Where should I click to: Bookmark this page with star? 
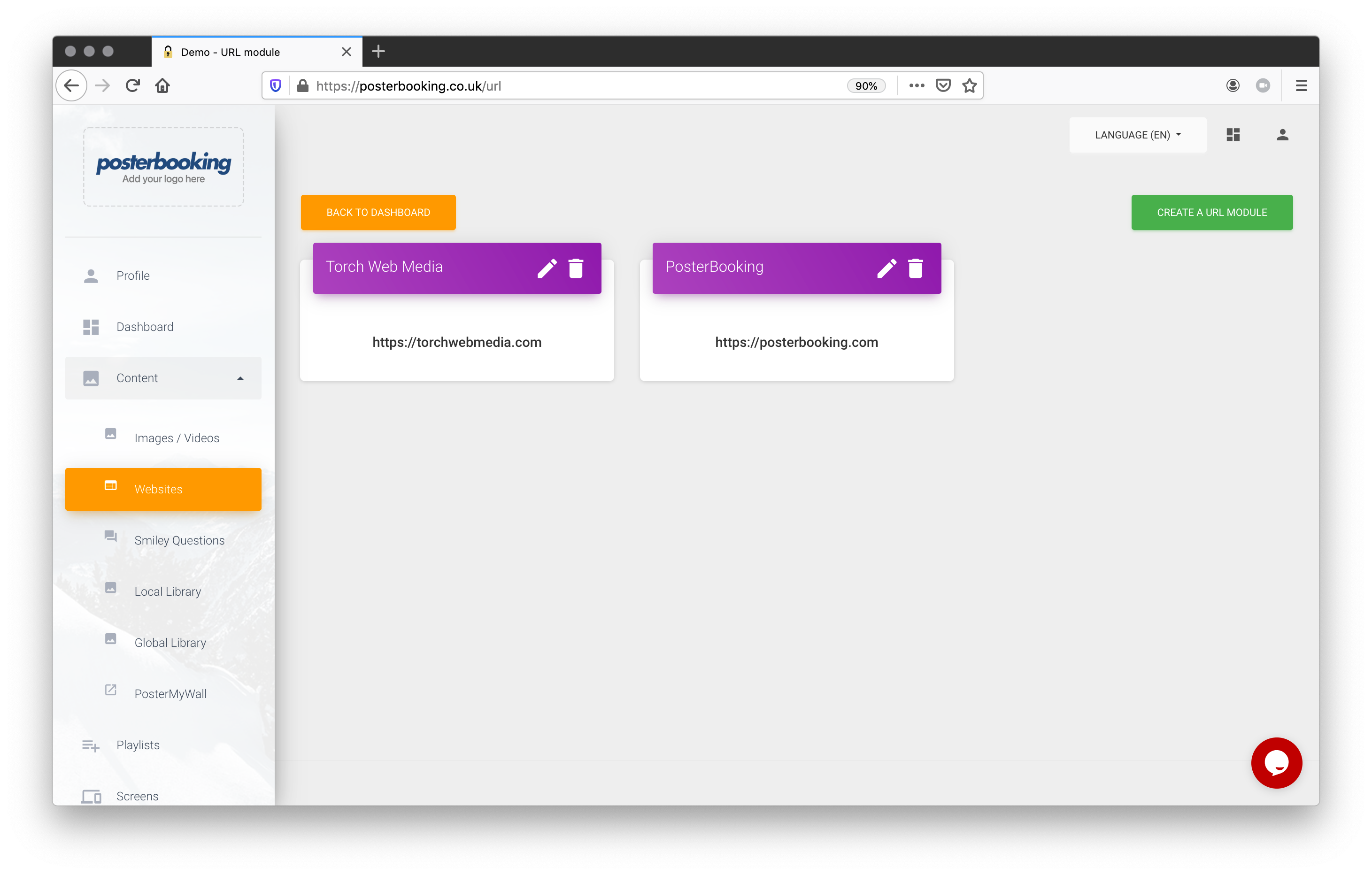click(970, 85)
